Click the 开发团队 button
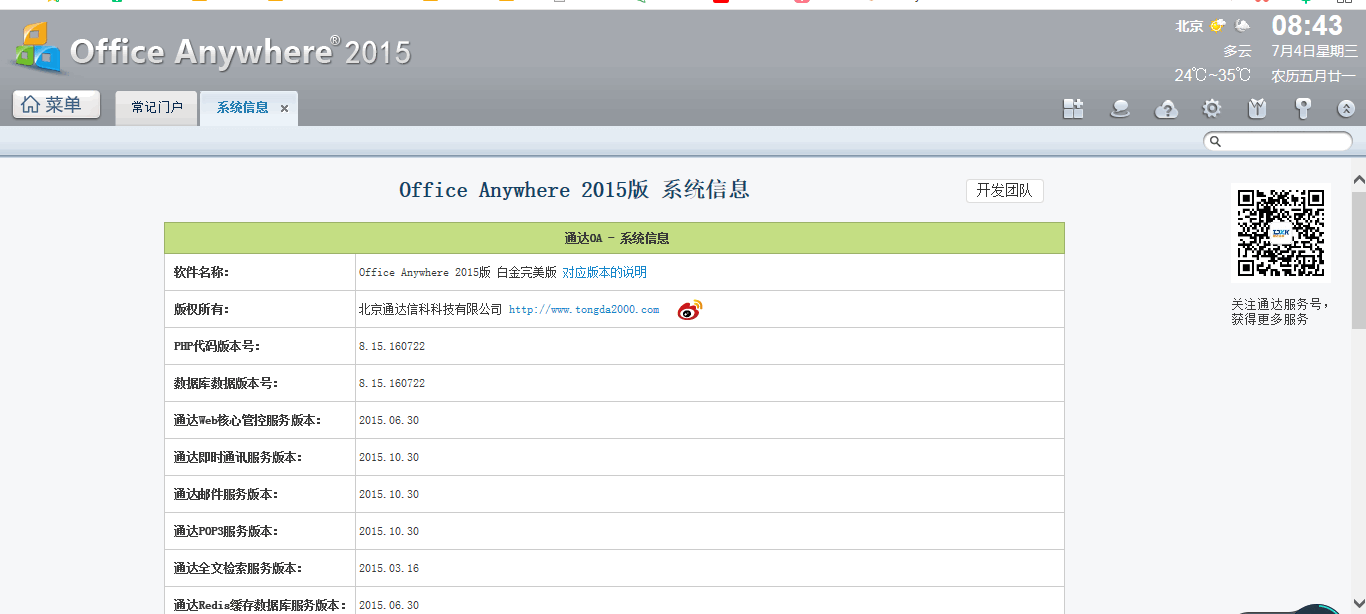Screen dimensions: 1366x614 [1004, 191]
